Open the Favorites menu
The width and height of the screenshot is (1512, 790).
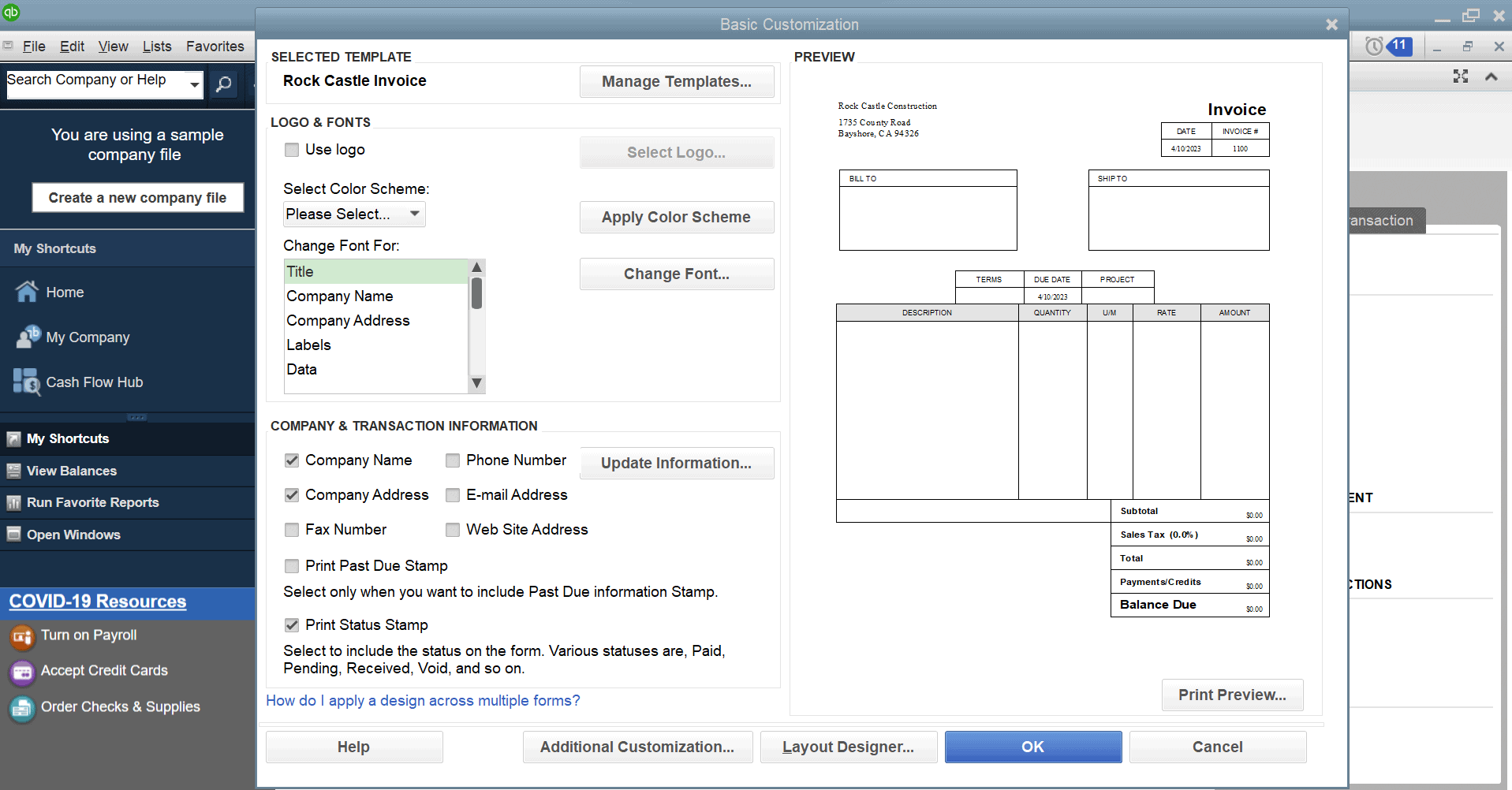(x=215, y=47)
